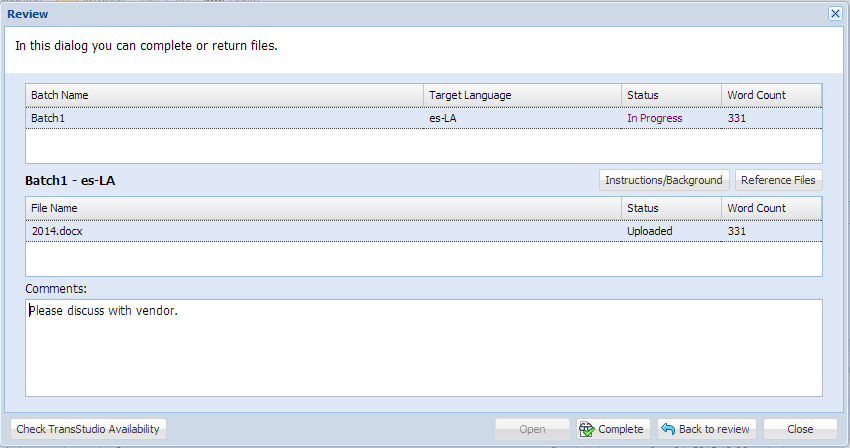Click the Uploaded status of 2014.docx
This screenshot has width=850, height=448.
tap(649, 231)
